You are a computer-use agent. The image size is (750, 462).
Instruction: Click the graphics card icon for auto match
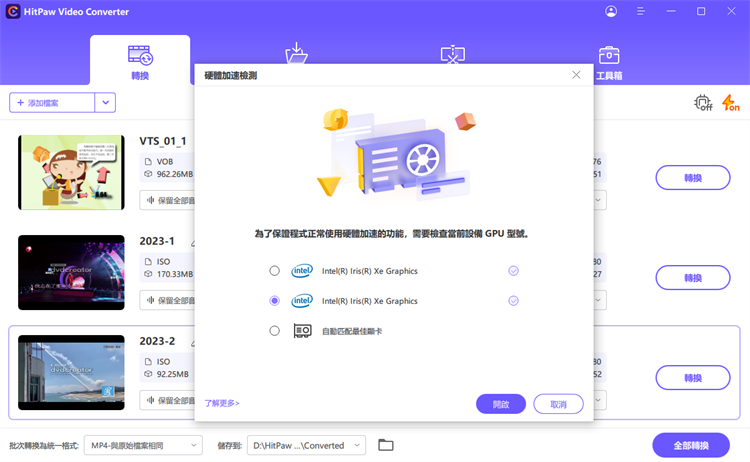(x=302, y=331)
